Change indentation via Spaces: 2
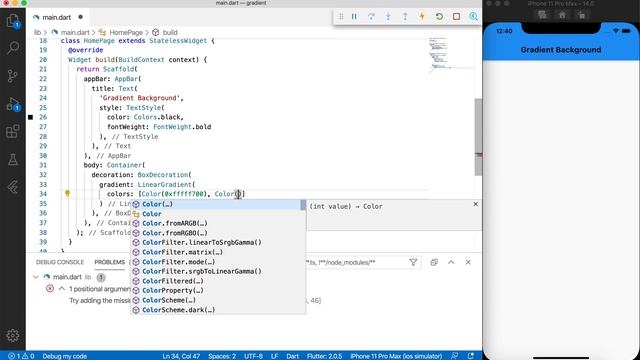The height and width of the screenshot is (360, 640). click(222, 356)
